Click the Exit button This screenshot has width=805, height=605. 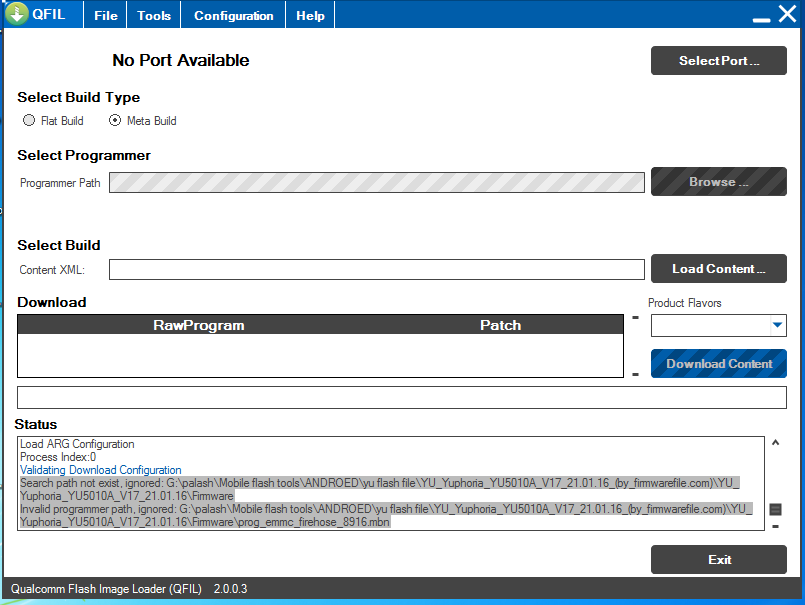[719, 560]
